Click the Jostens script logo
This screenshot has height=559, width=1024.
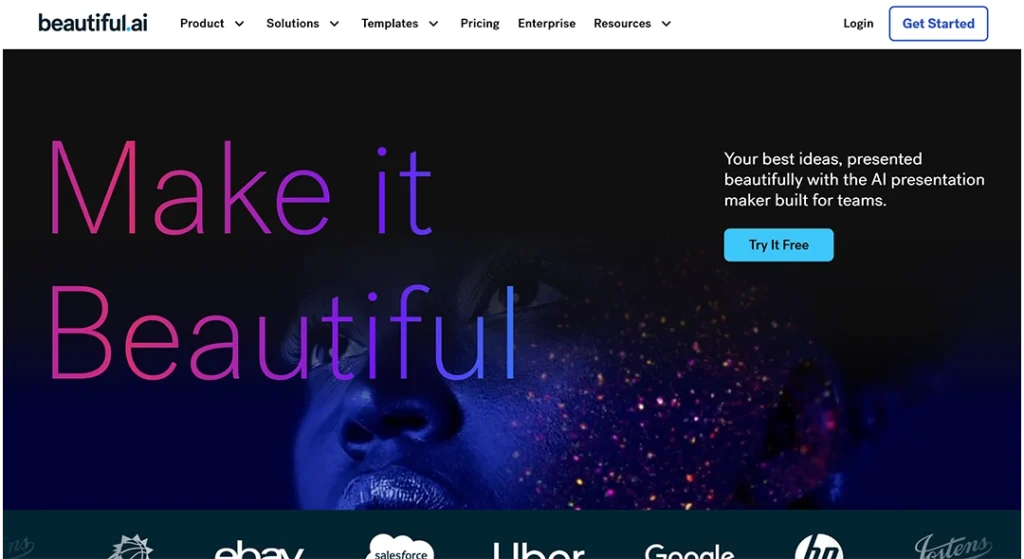click(x=953, y=547)
